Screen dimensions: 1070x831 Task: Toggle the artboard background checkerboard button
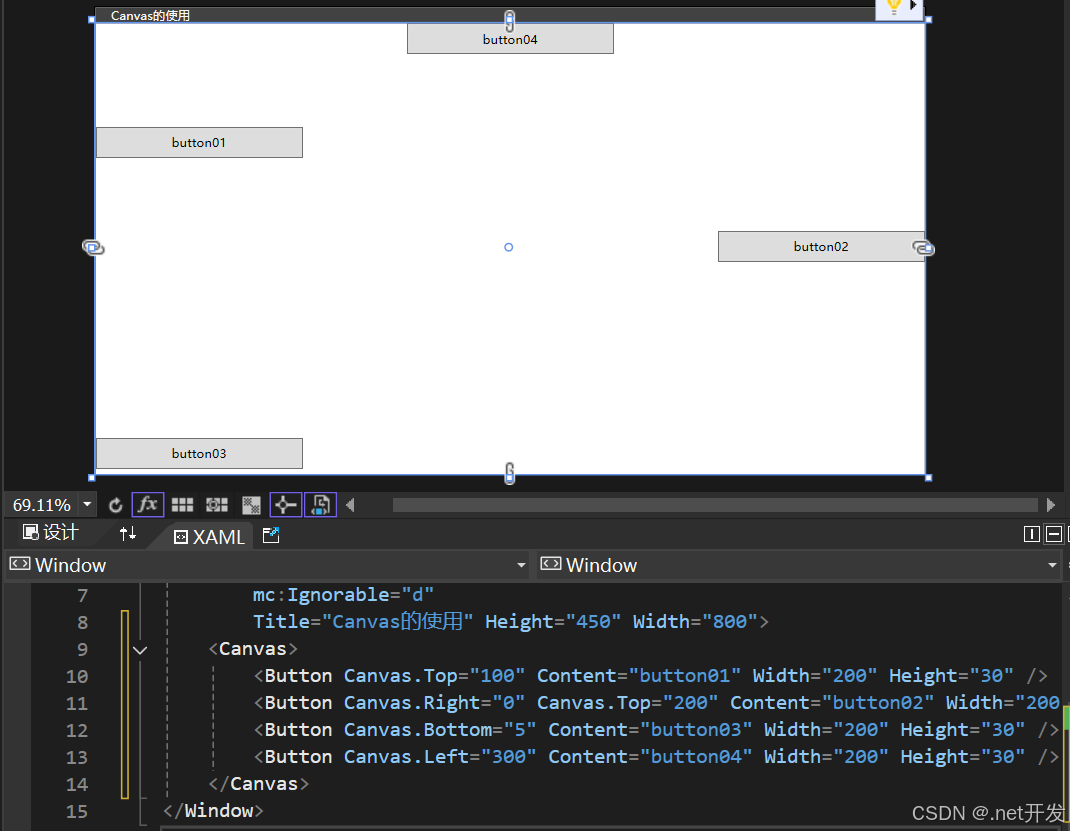click(251, 505)
